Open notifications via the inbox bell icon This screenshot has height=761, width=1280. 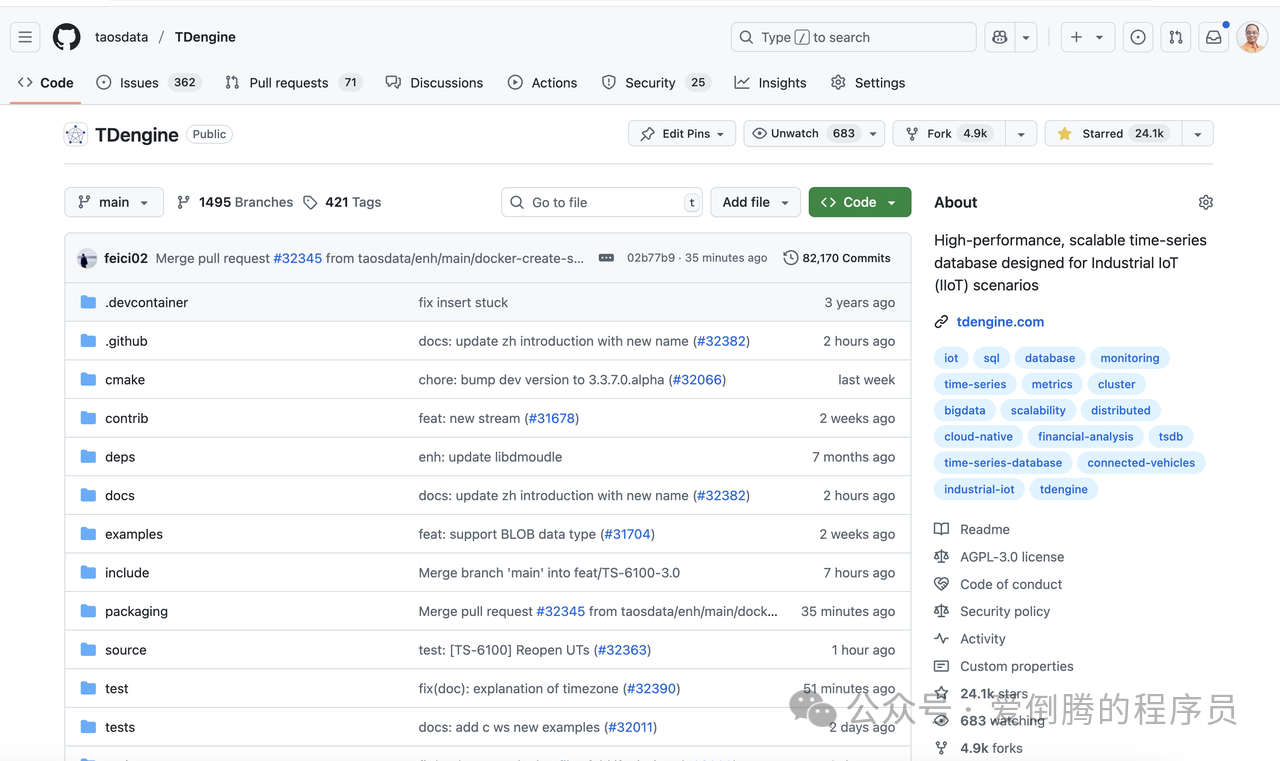pos(1213,37)
